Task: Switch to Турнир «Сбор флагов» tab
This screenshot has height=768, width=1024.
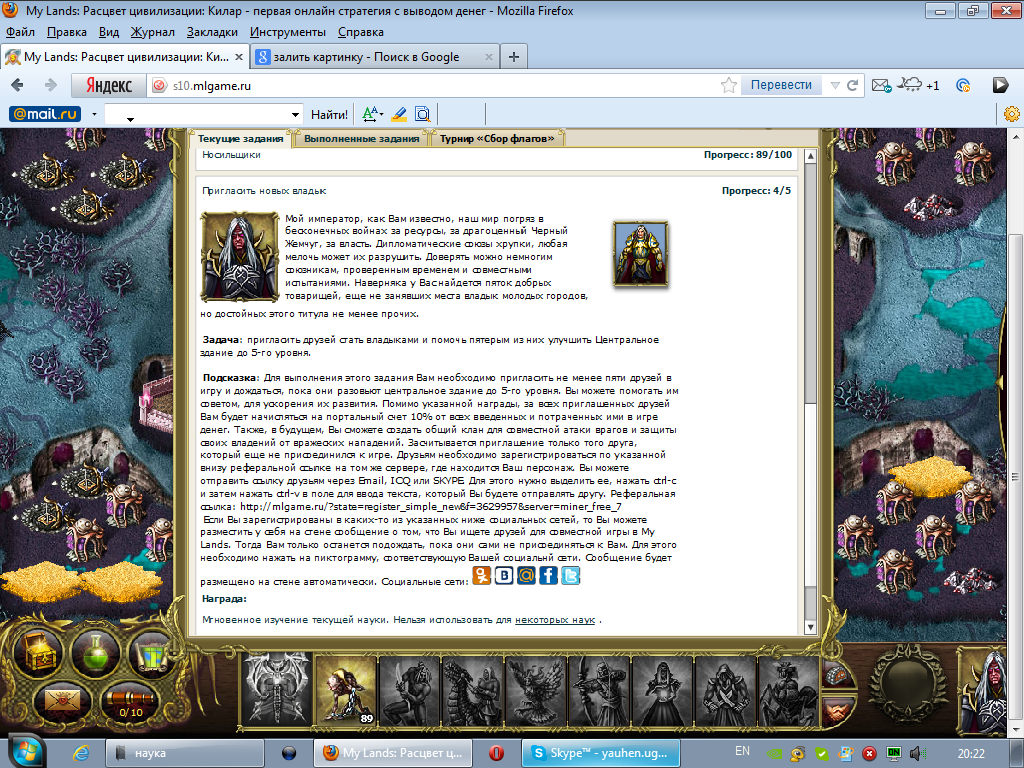Action: click(497, 138)
